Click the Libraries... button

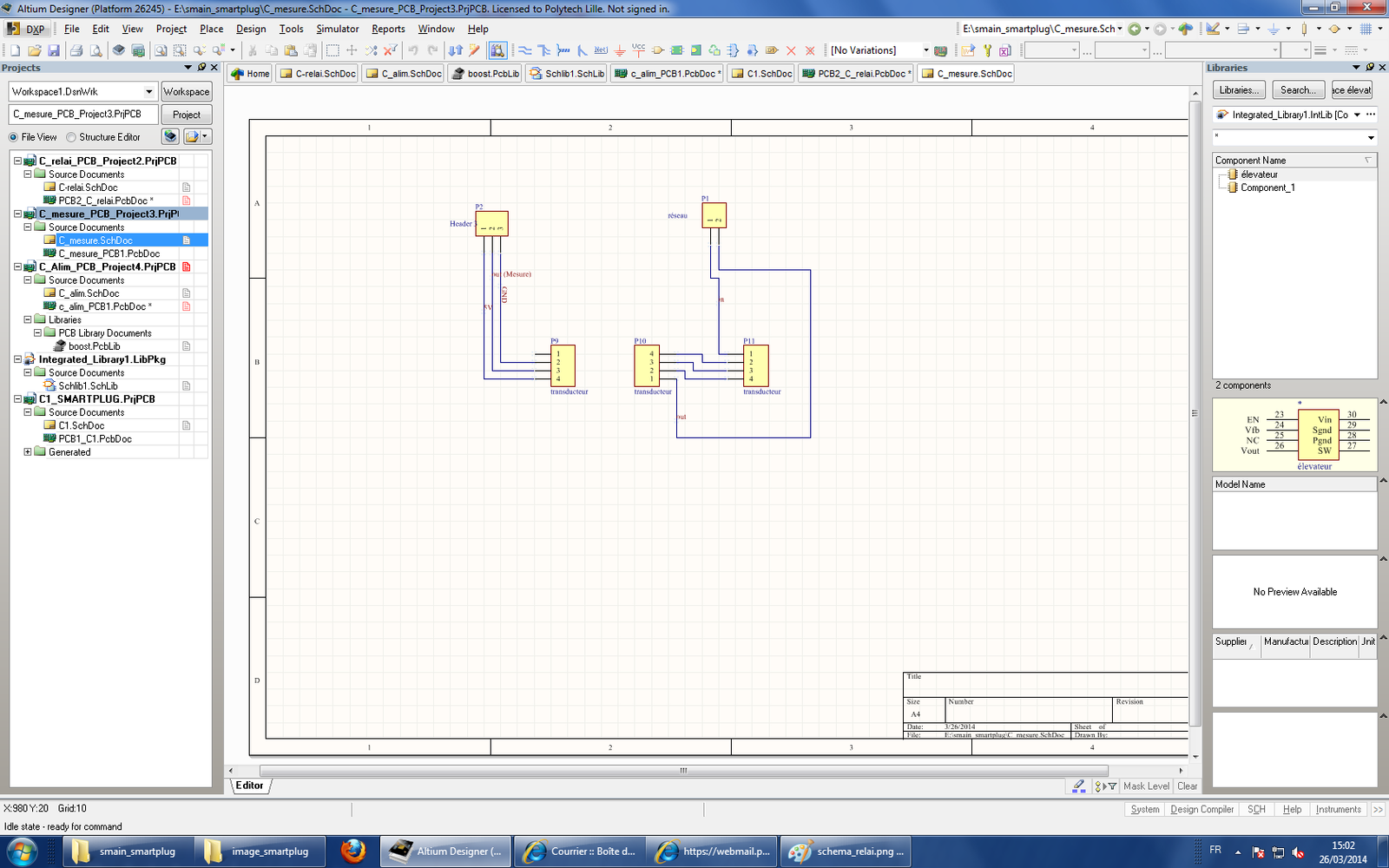pyautogui.click(x=1239, y=90)
